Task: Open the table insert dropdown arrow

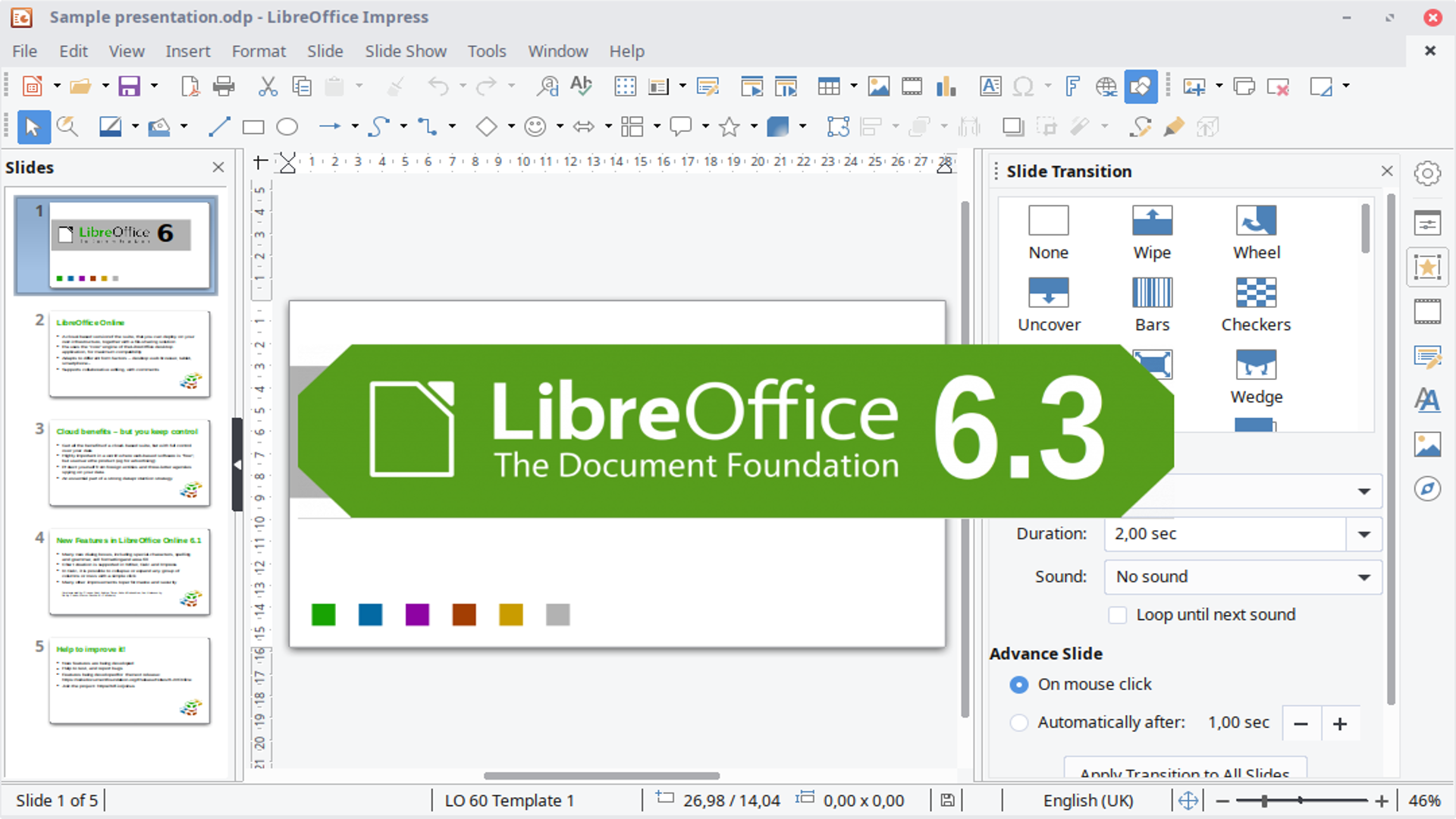Action: pyautogui.click(x=852, y=86)
